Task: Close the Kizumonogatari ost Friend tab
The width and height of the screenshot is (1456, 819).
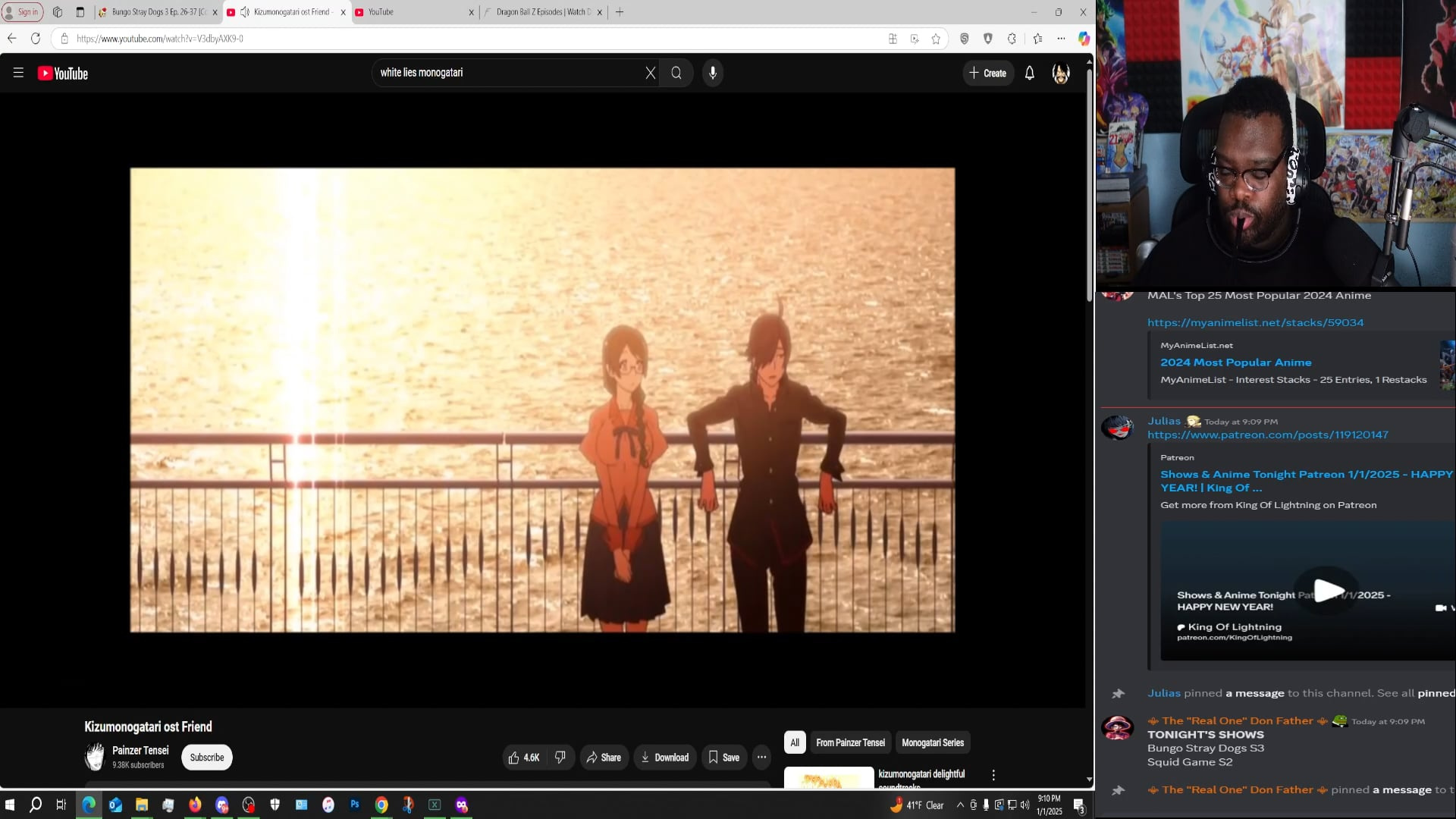Action: click(x=343, y=12)
